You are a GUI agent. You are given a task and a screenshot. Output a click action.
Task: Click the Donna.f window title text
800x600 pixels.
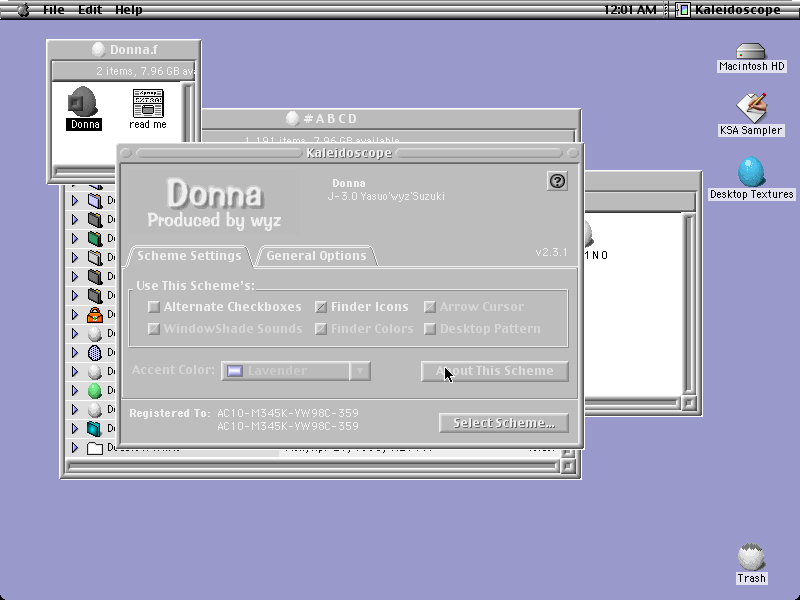pyautogui.click(x=134, y=49)
